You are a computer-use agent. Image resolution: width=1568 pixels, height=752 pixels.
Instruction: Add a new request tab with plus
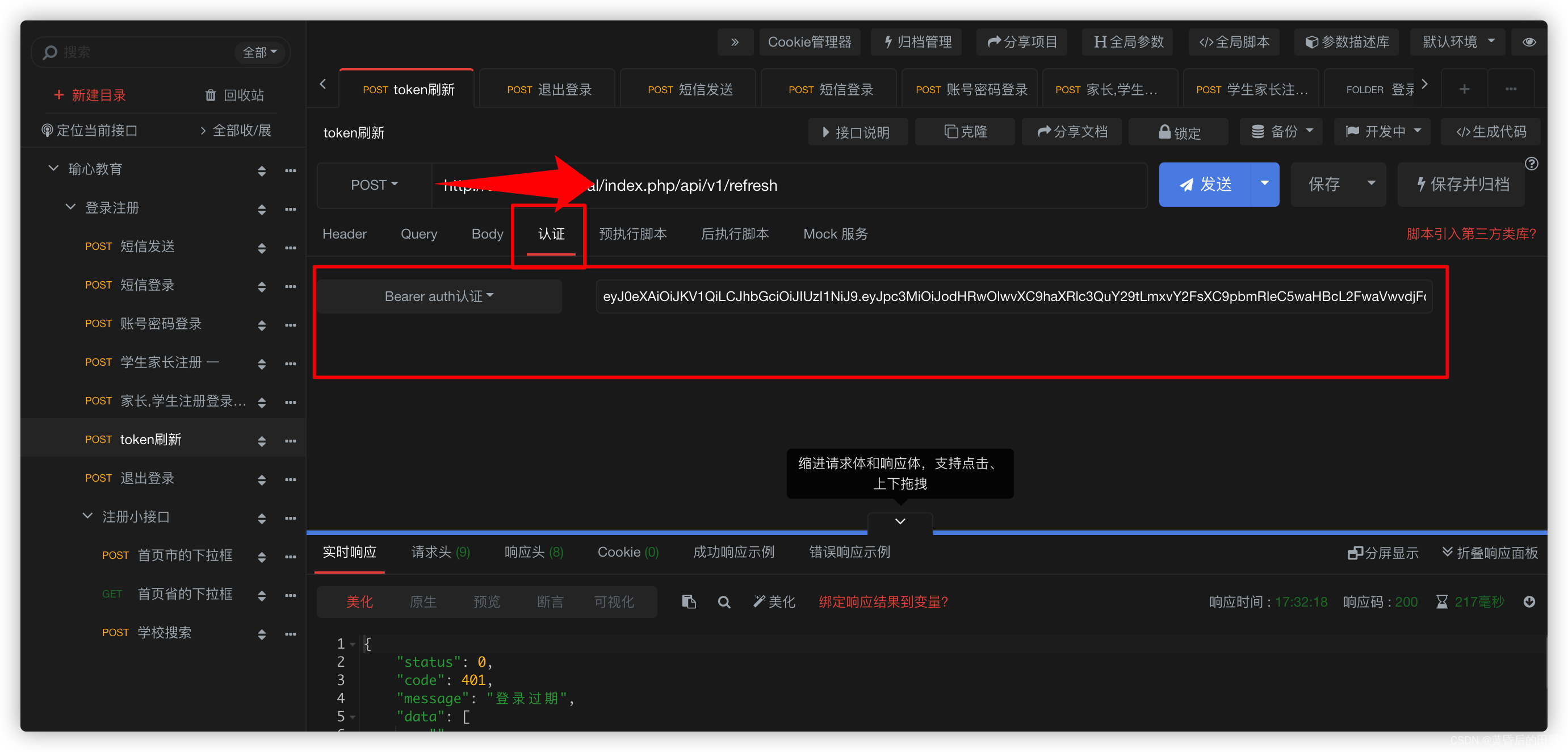coord(1464,90)
